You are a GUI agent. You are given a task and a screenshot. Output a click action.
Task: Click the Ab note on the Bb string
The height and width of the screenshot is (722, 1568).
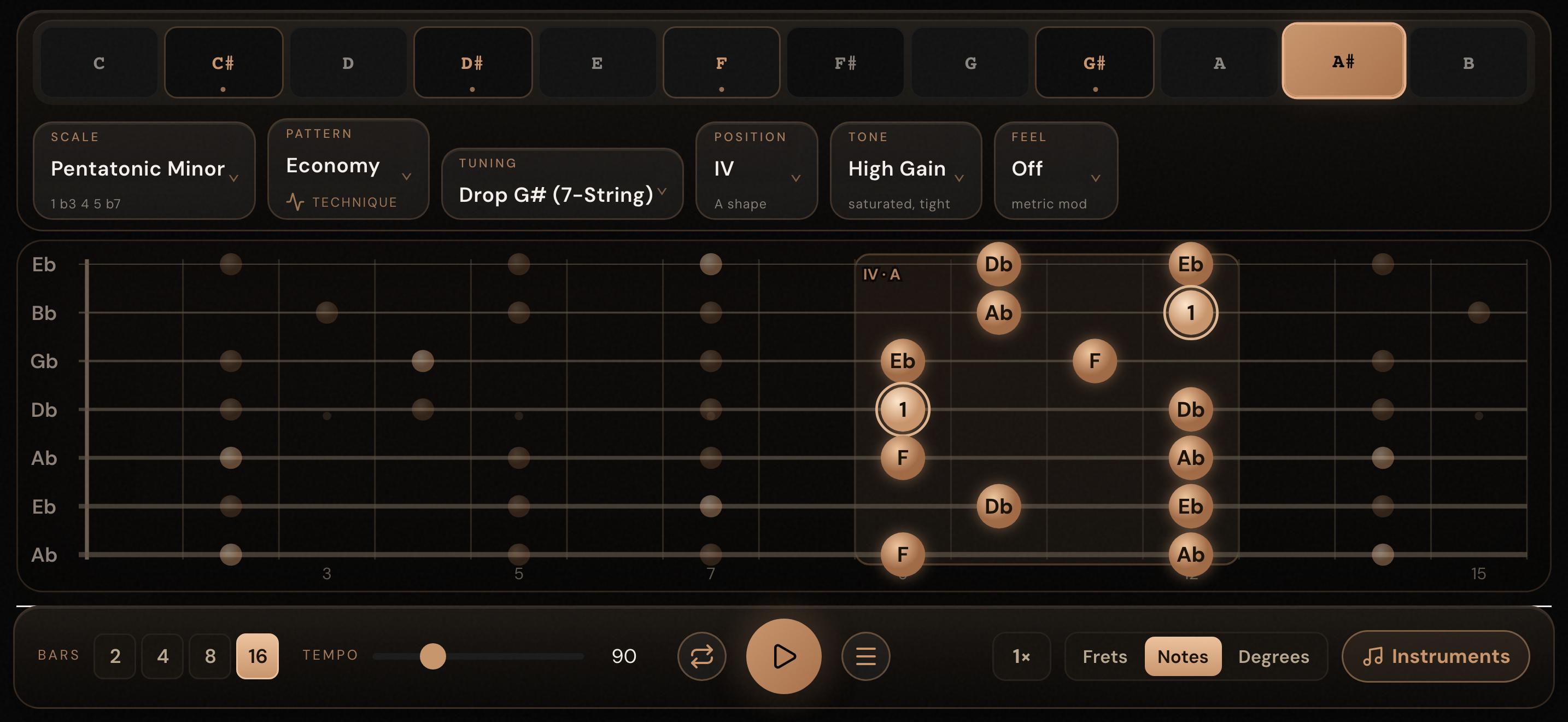pyautogui.click(x=998, y=313)
